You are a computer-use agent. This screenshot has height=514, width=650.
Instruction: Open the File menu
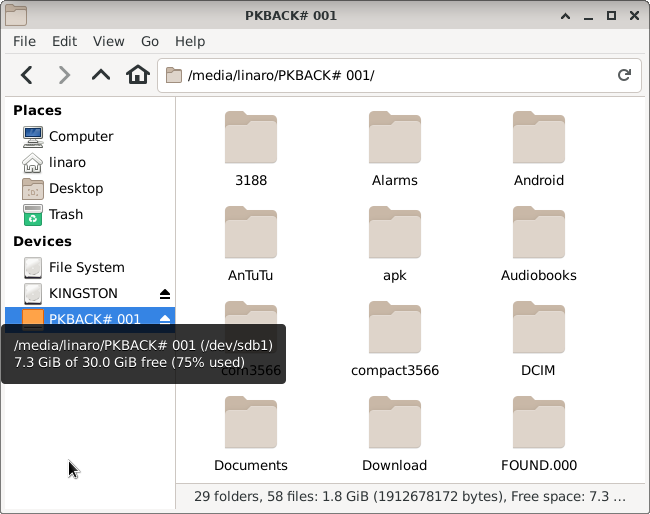coord(24,41)
